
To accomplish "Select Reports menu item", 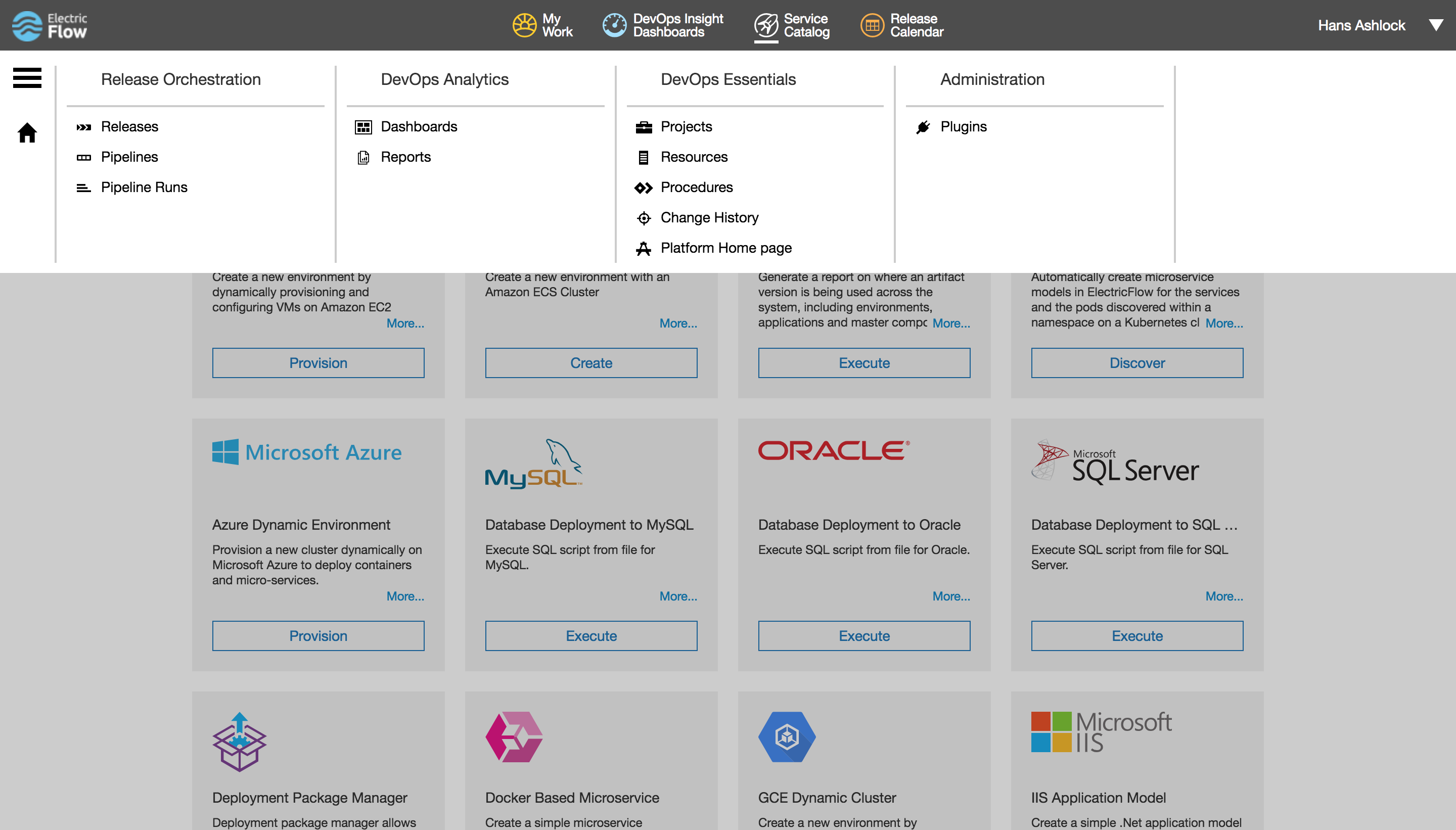I will [406, 157].
